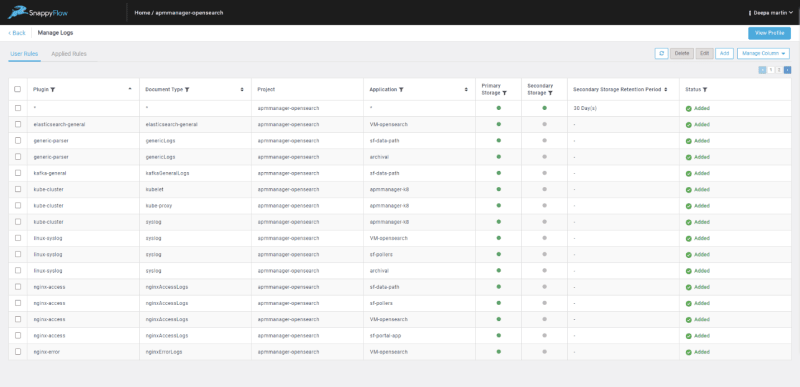Go to page 2 in the pagination
This screenshot has width=800, height=387.
tap(779, 70)
